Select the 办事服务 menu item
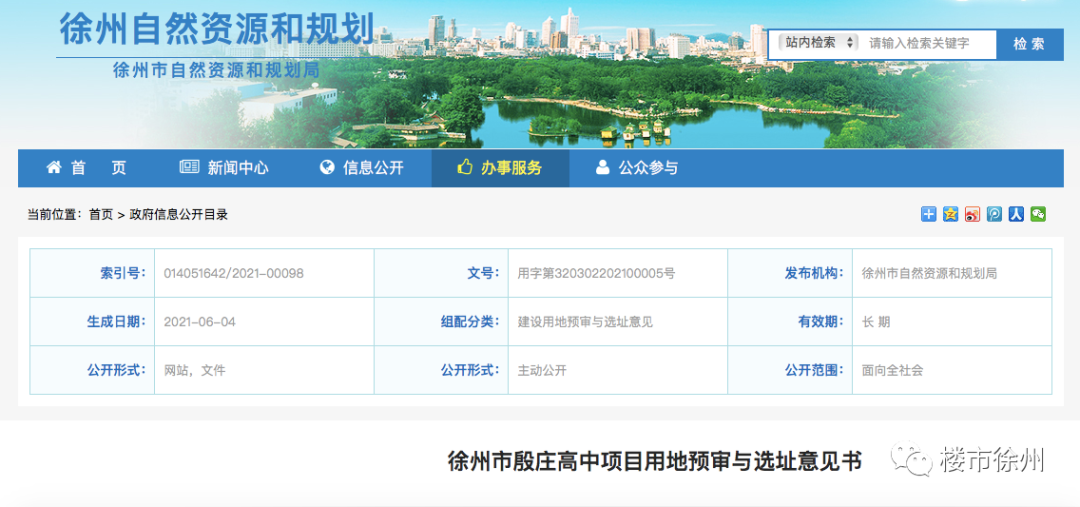The height and width of the screenshot is (507, 1080). click(500, 168)
